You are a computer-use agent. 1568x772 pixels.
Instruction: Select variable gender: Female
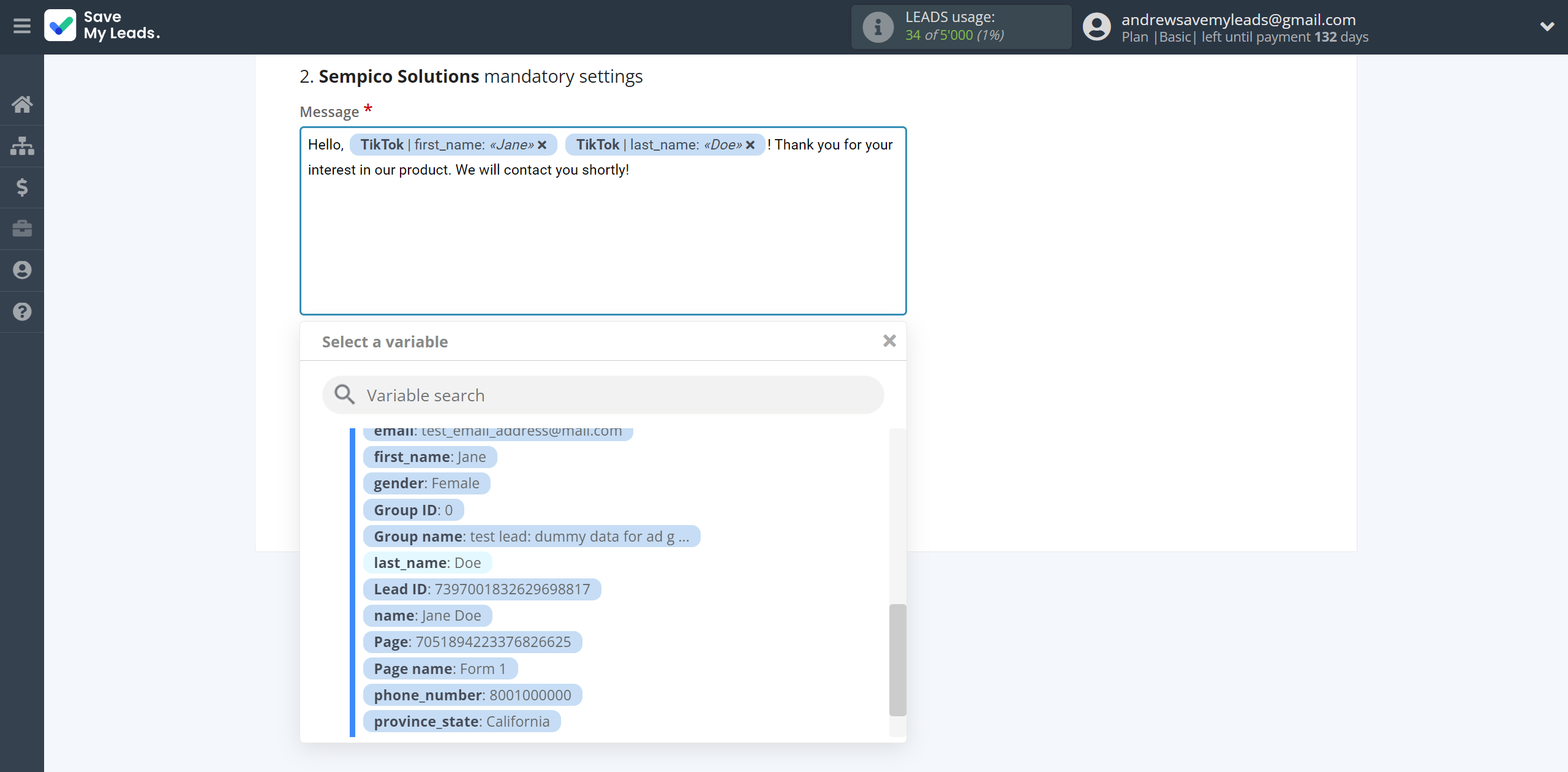(x=427, y=483)
